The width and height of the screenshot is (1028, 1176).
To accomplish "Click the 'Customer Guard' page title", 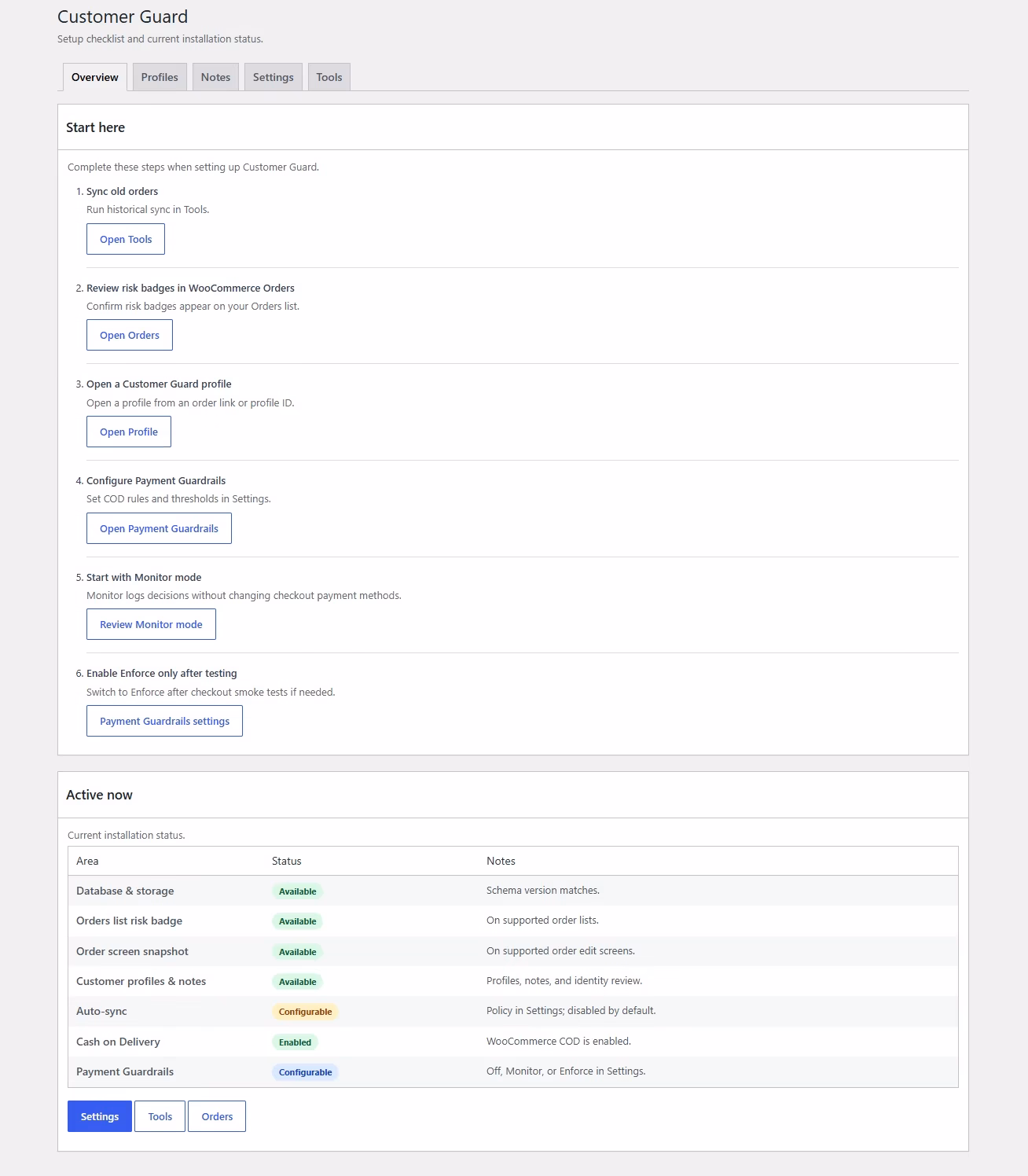I will (x=123, y=17).
